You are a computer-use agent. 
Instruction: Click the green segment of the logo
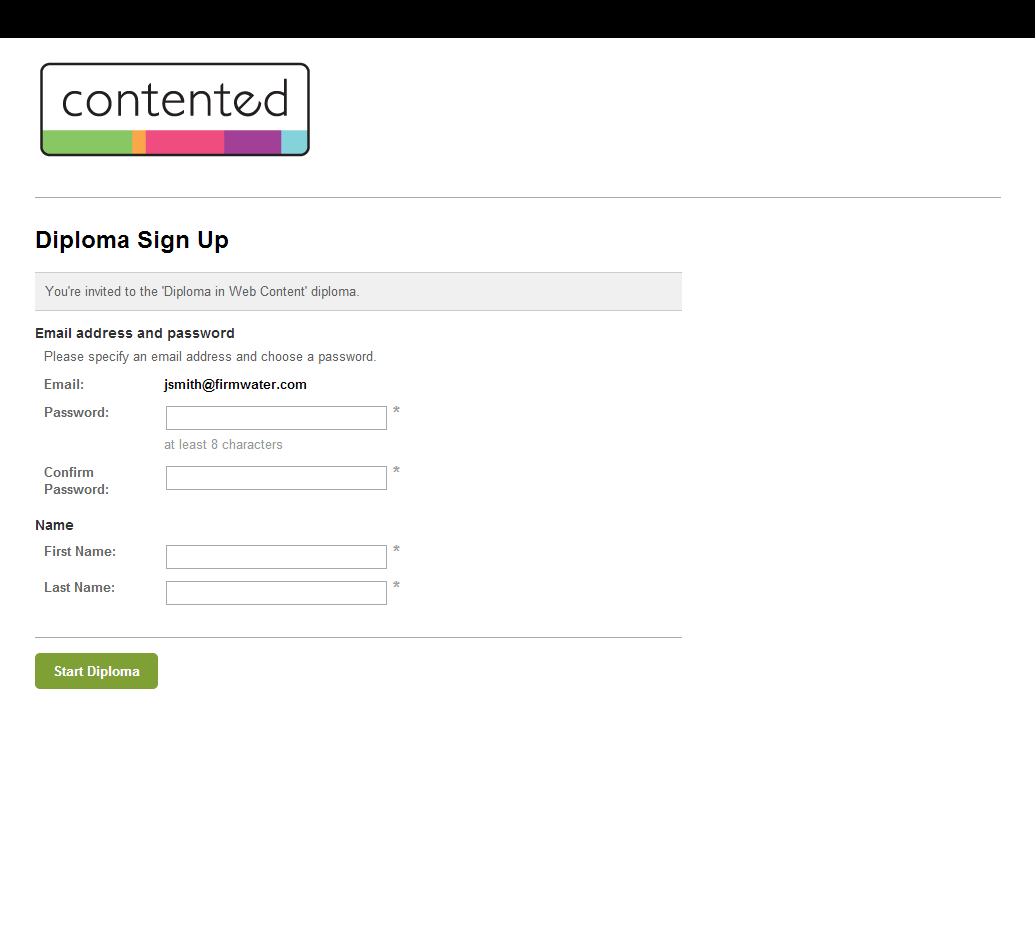pyautogui.click(x=87, y=142)
